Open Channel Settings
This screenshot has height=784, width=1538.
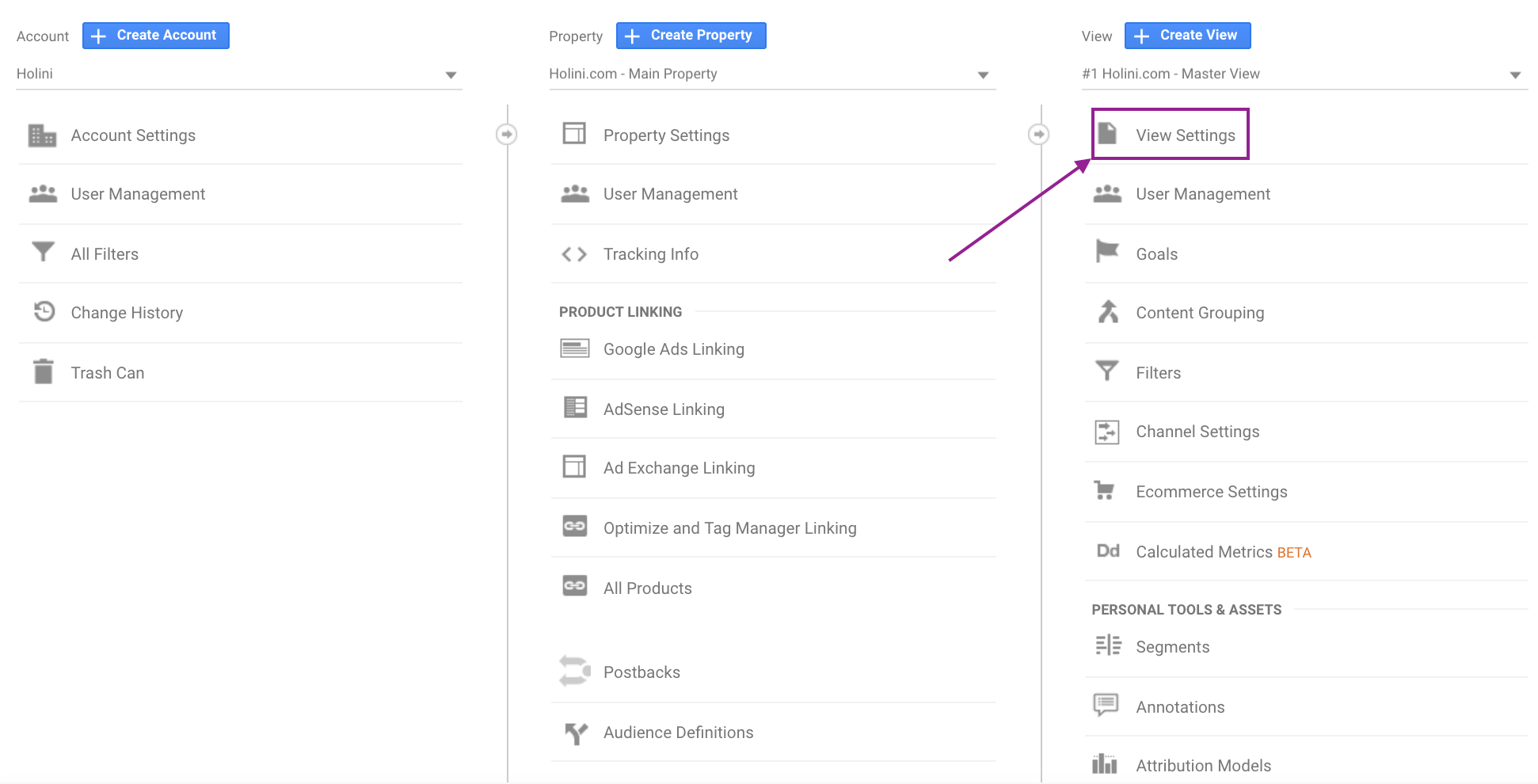tap(1197, 432)
